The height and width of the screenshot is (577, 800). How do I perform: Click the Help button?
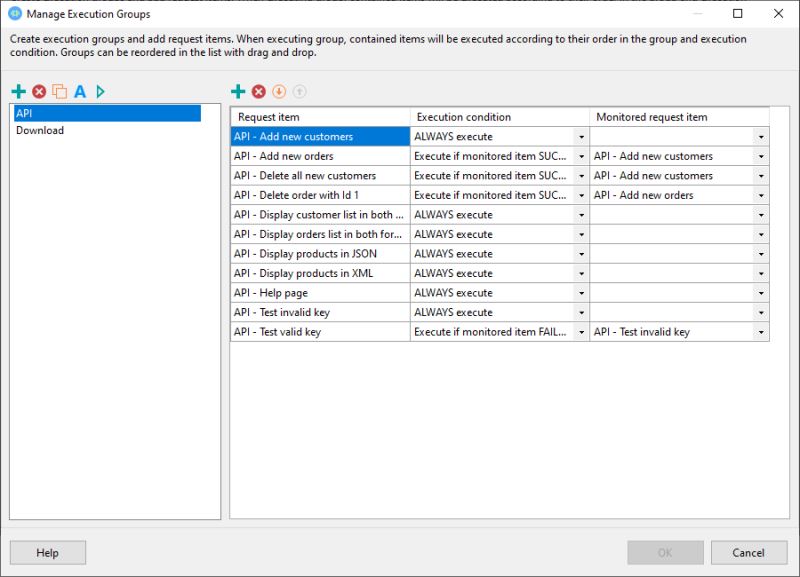[47, 553]
